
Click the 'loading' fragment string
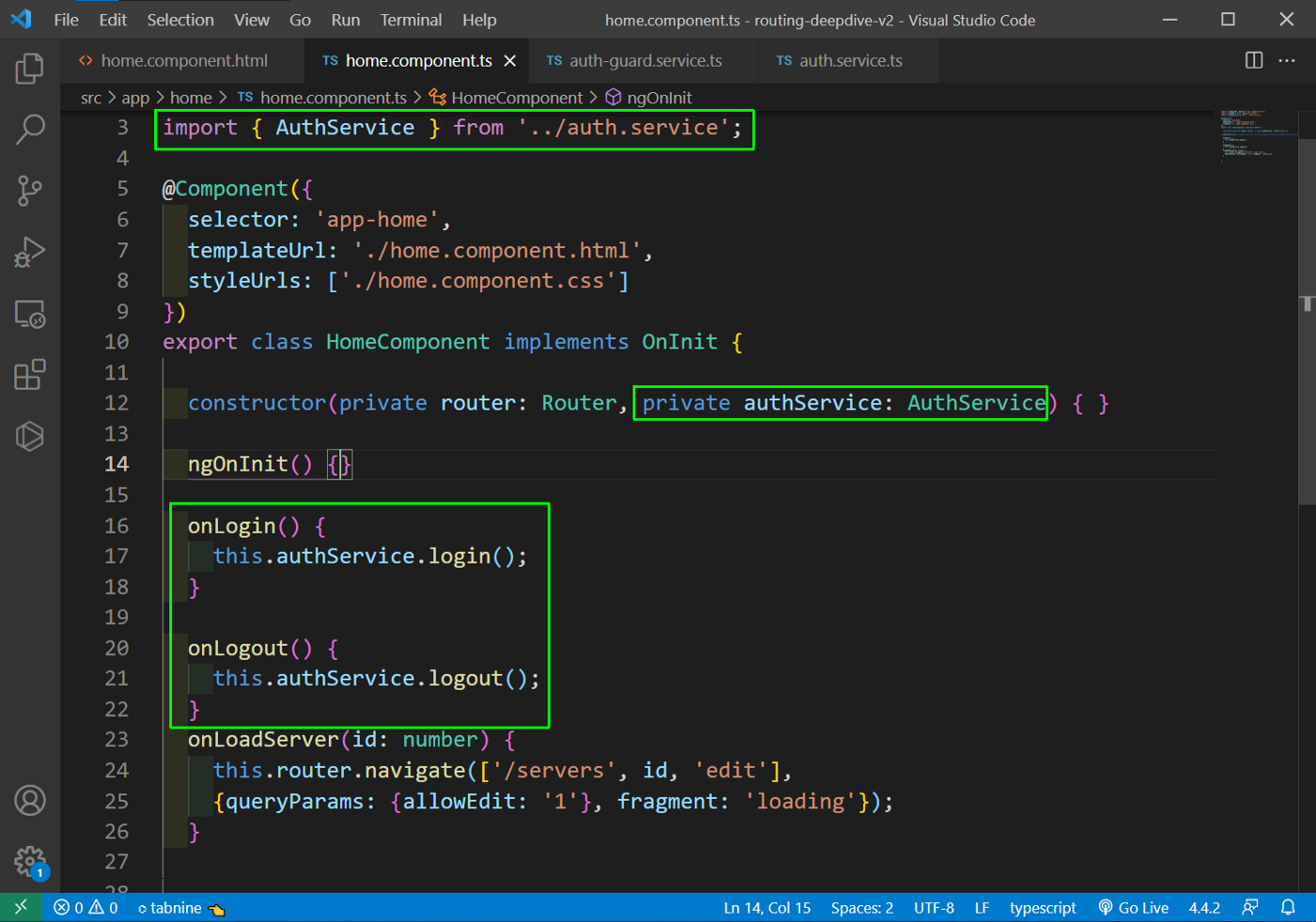pyautogui.click(x=801, y=802)
